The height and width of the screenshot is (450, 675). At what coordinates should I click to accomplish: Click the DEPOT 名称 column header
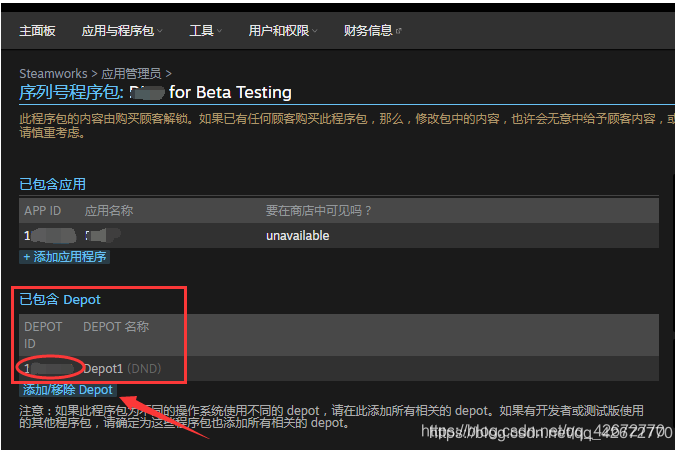pyautogui.click(x=116, y=326)
